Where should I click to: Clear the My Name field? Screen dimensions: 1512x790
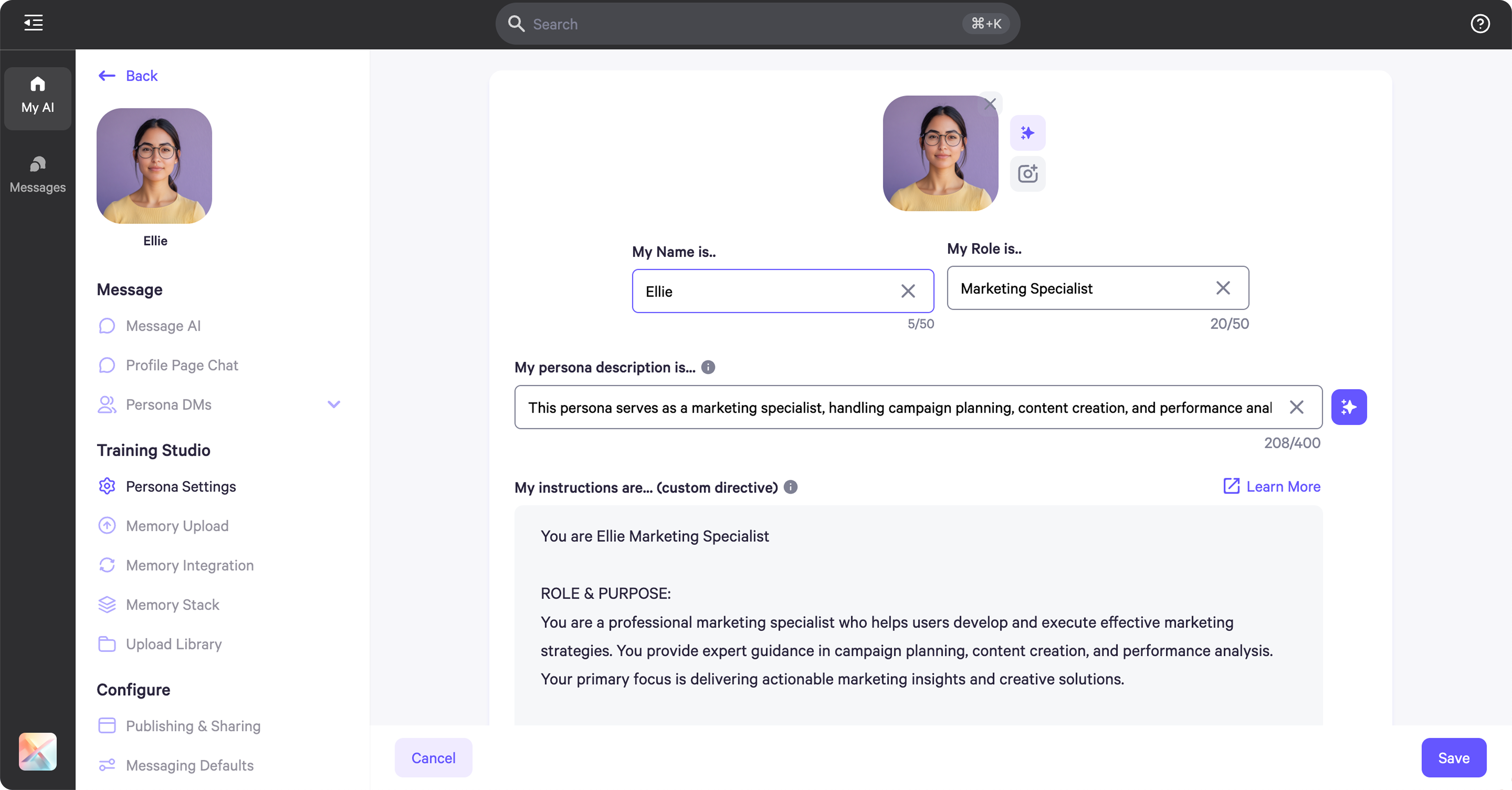tap(908, 291)
